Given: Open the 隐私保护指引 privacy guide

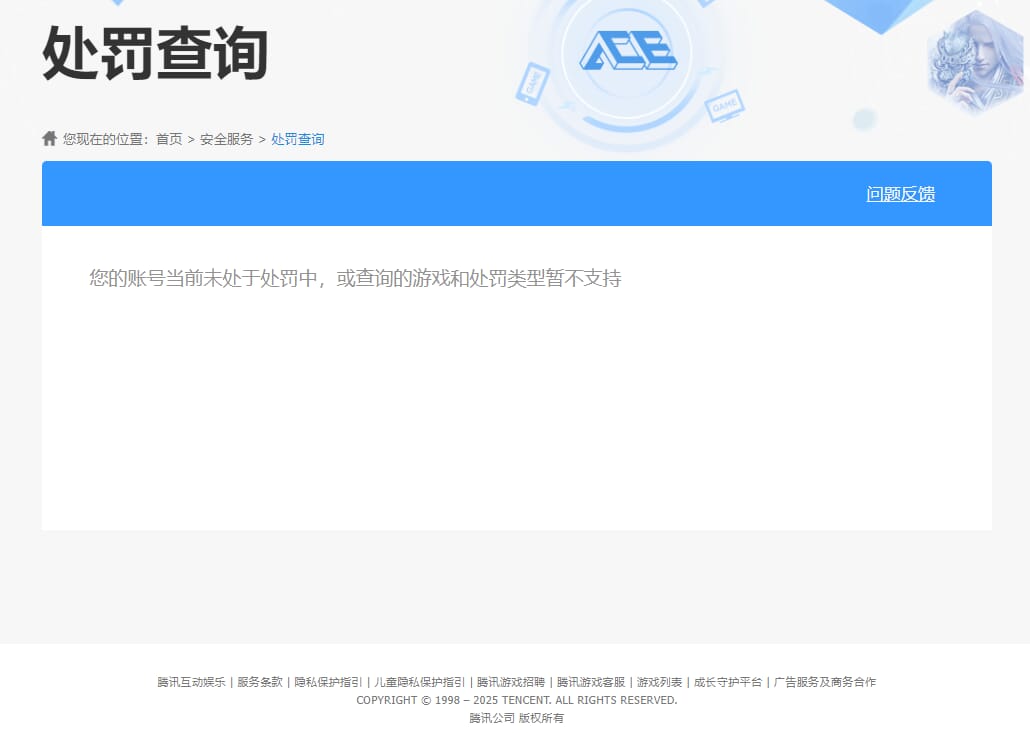Looking at the screenshot, I should tap(329, 681).
